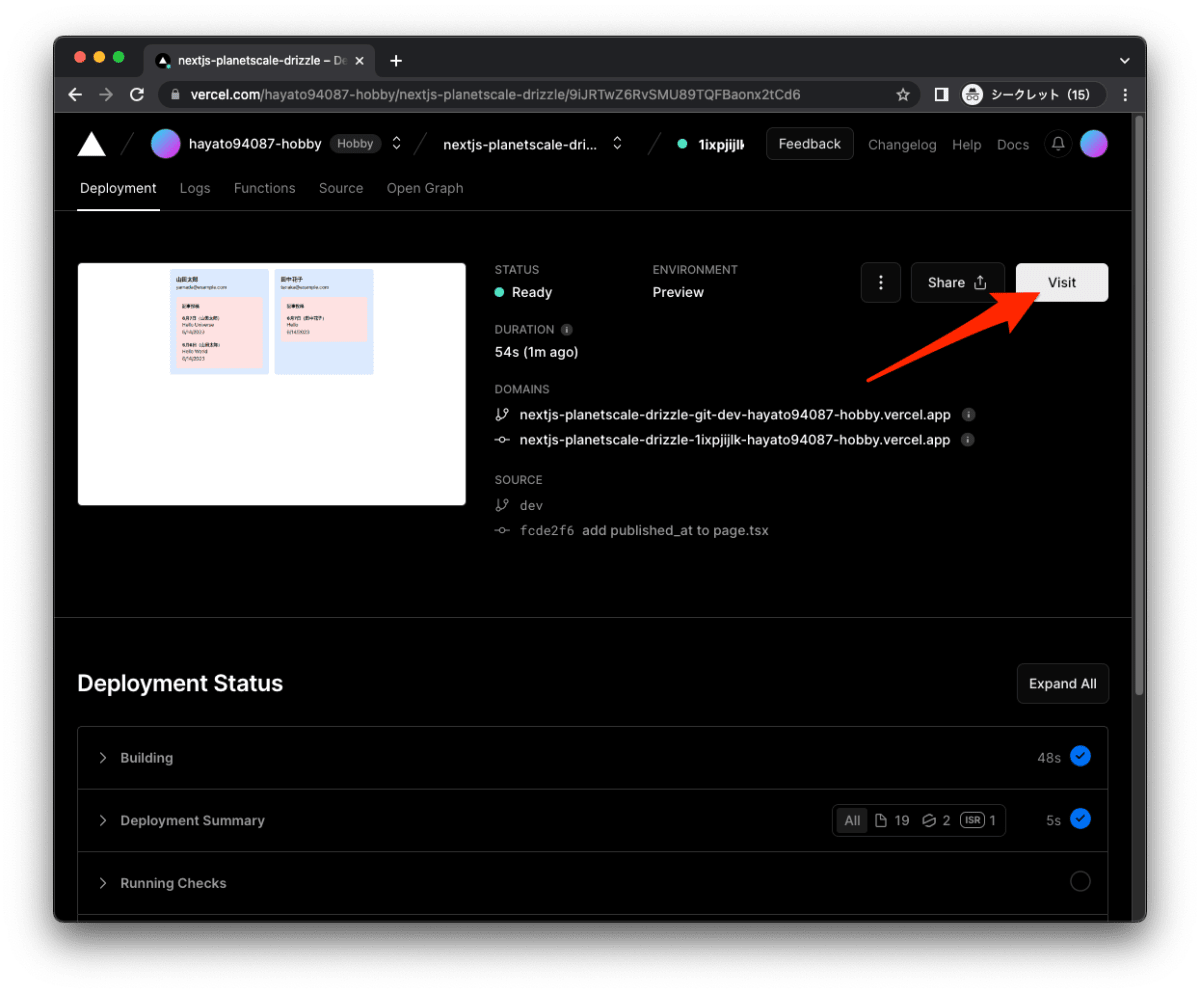Image resolution: width=1200 pixels, height=993 pixels.
Task: Open the Feedback button
Action: click(x=810, y=144)
